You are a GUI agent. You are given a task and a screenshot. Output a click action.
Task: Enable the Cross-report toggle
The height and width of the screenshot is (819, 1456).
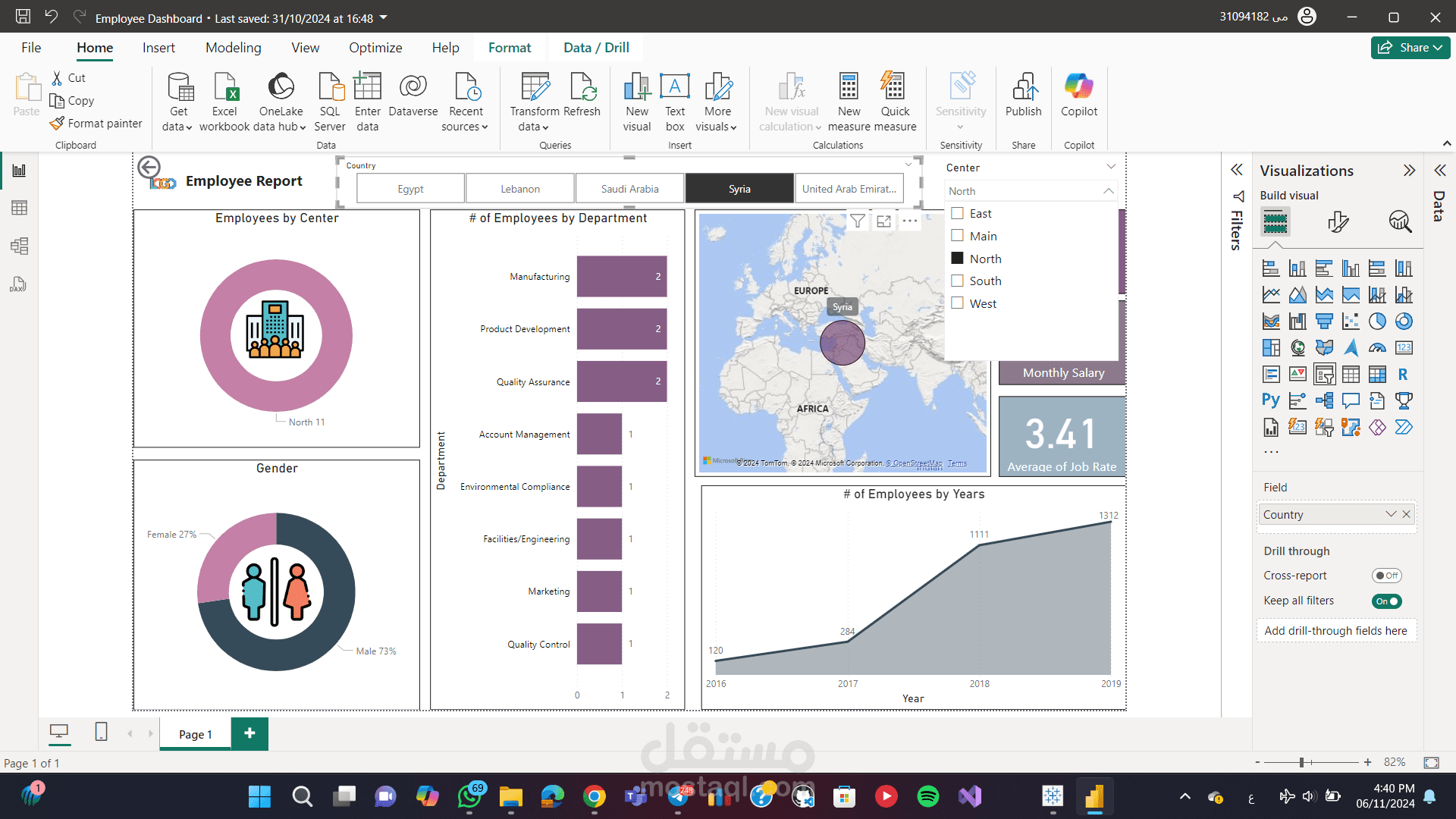coord(1386,576)
